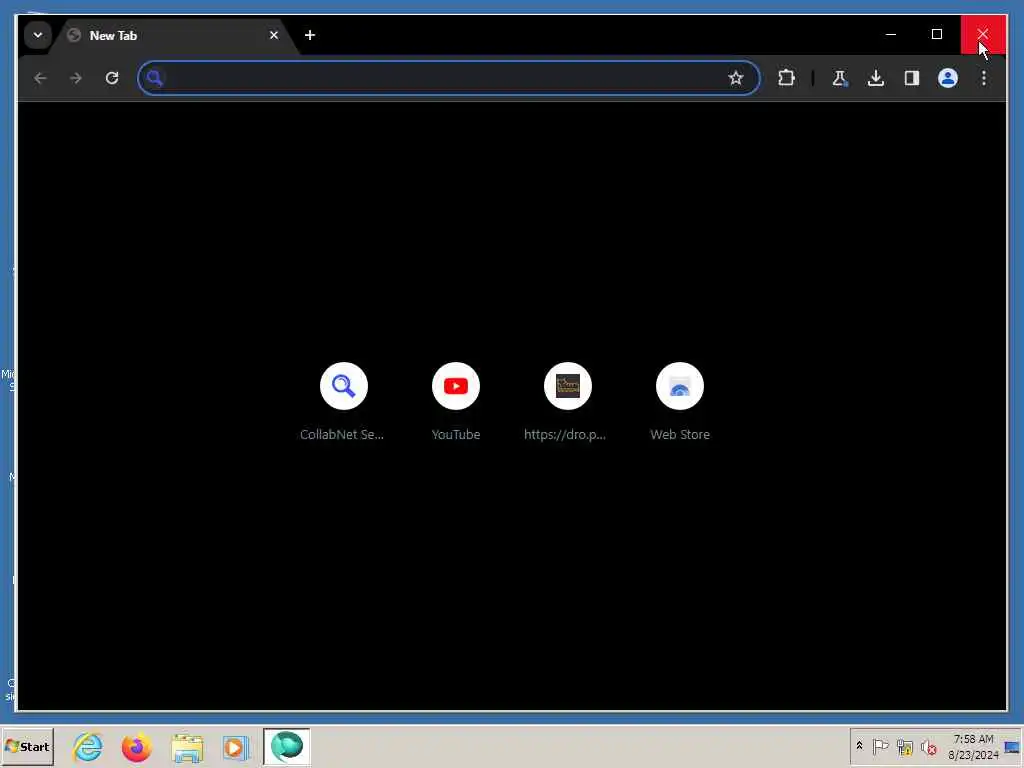Focus the address bar input
Screen dimensions: 1024x768
tap(449, 78)
